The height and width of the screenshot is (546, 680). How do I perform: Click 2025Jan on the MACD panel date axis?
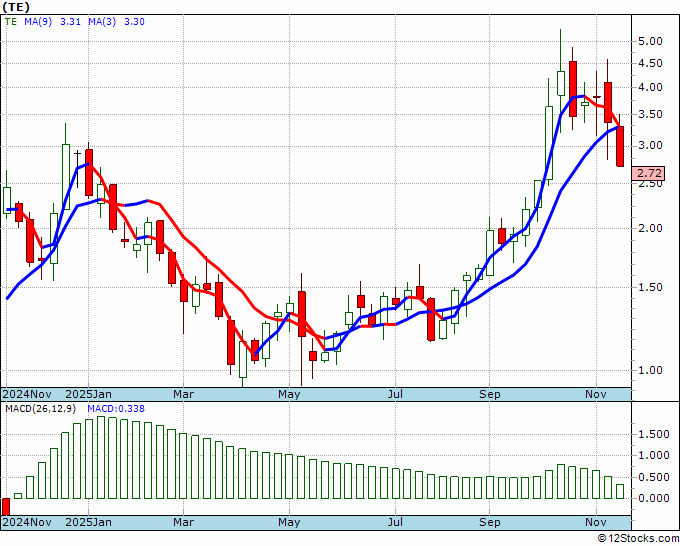tap(88, 522)
